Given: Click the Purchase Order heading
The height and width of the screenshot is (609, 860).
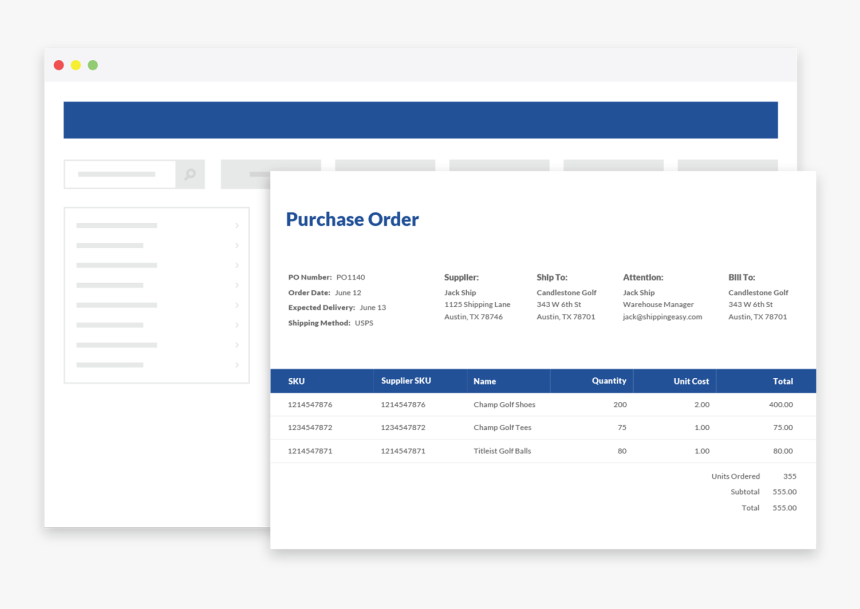Looking at the screenshot, I should [x=352, y=220].
